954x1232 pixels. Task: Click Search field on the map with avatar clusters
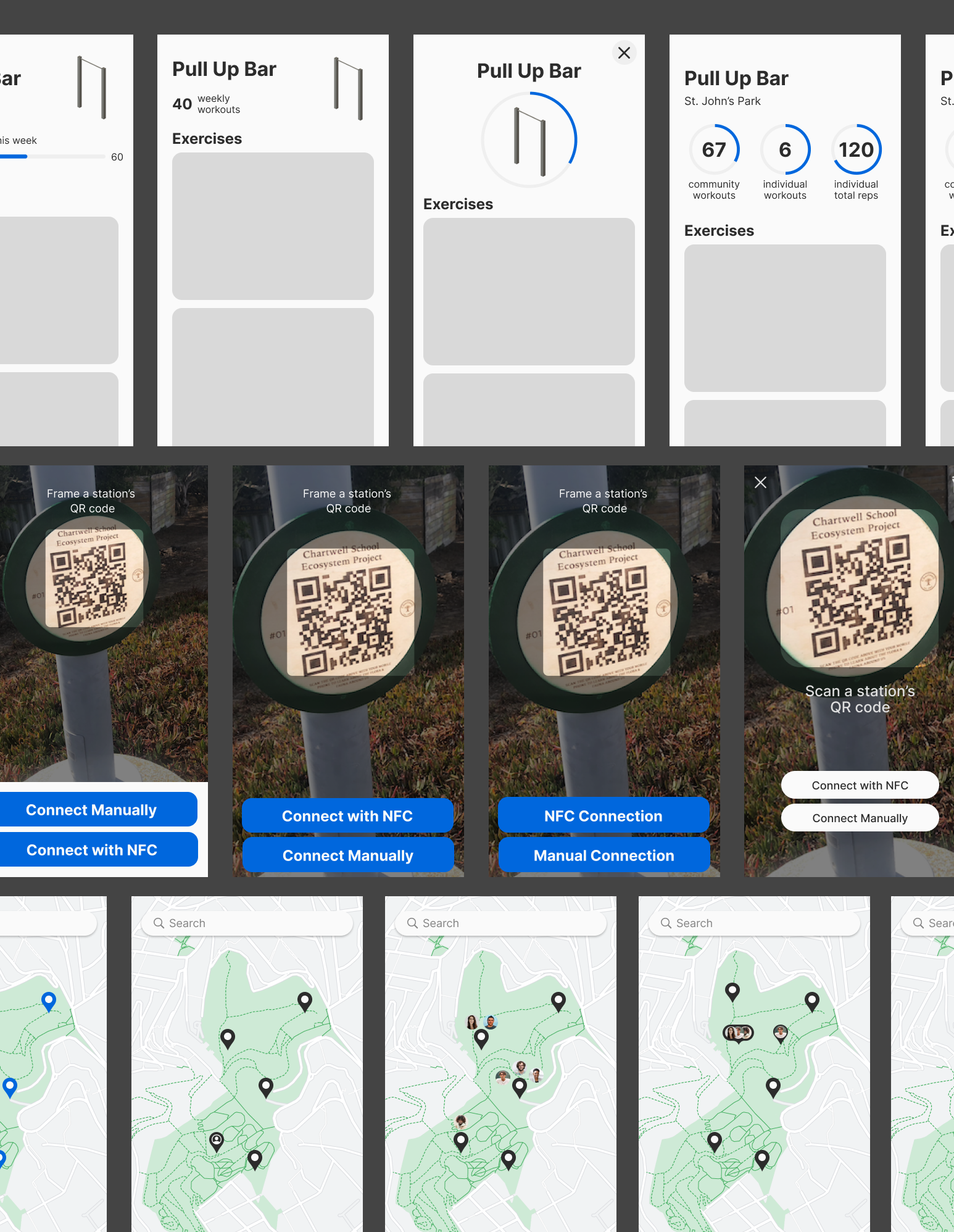(500, 923)
